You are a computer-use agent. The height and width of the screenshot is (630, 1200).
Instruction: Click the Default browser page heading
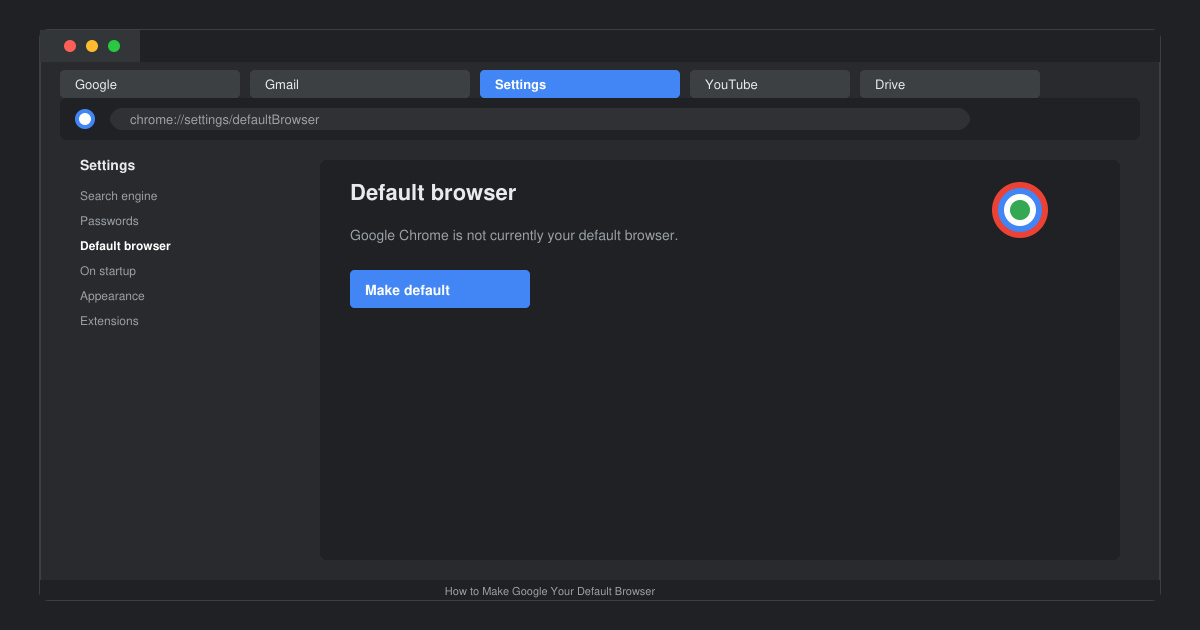[x=433, y=192]
